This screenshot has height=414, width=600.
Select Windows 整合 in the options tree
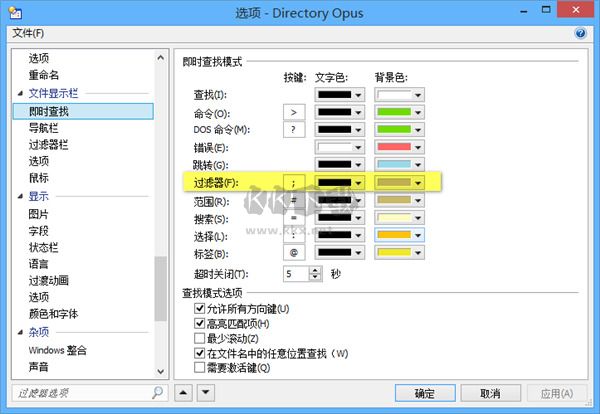tap(57, 350)
